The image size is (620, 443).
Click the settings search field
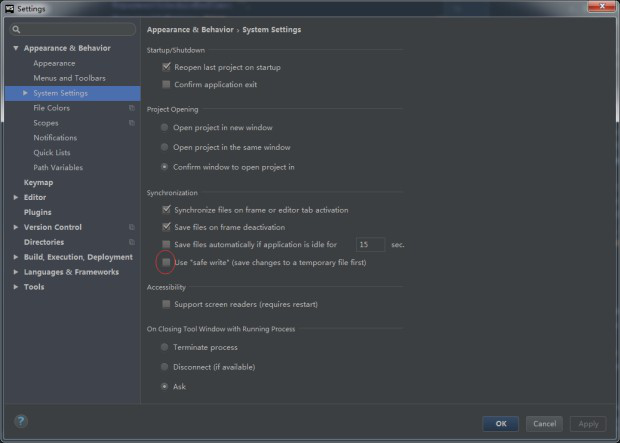73,29
